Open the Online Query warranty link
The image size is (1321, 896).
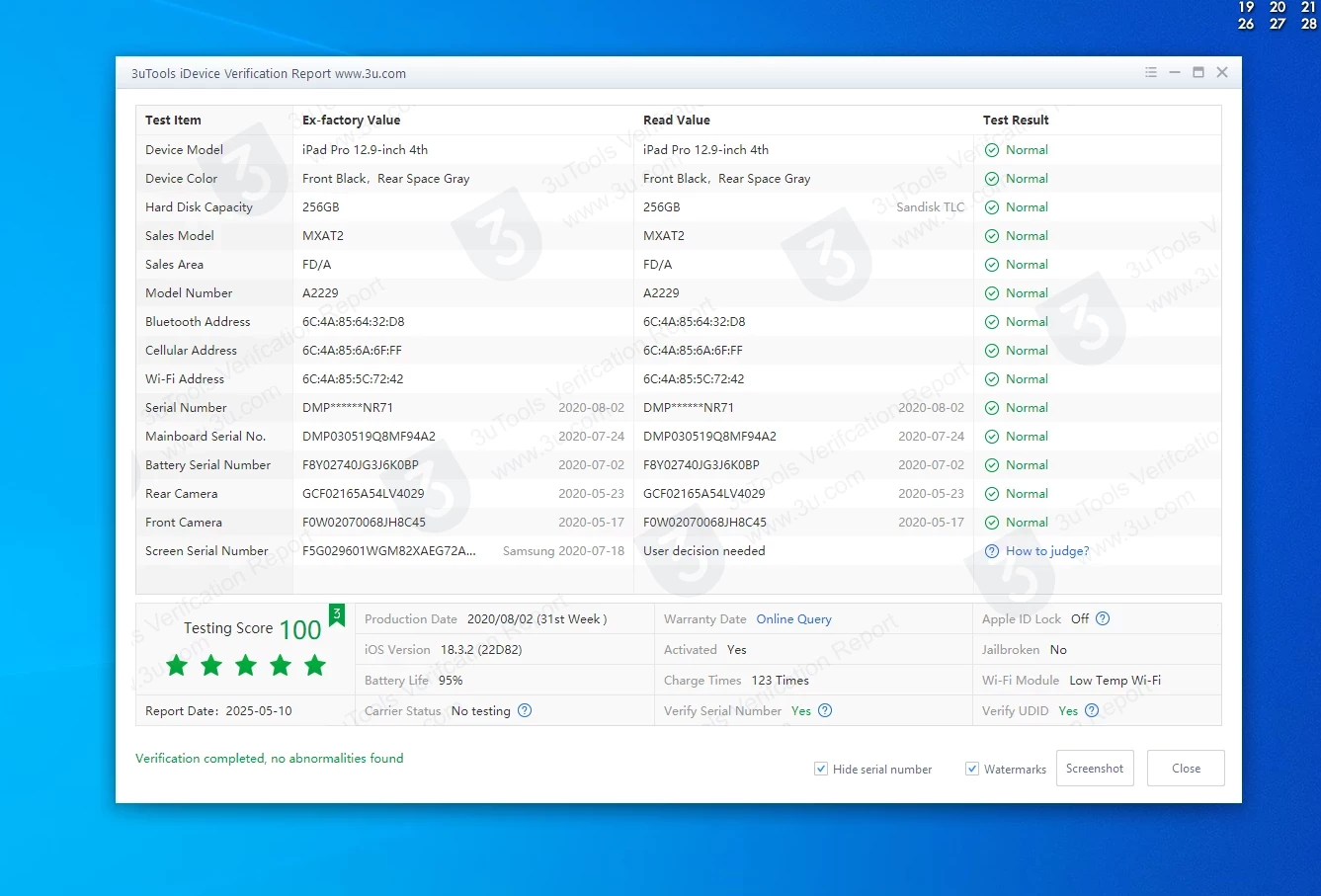(793, 619)
